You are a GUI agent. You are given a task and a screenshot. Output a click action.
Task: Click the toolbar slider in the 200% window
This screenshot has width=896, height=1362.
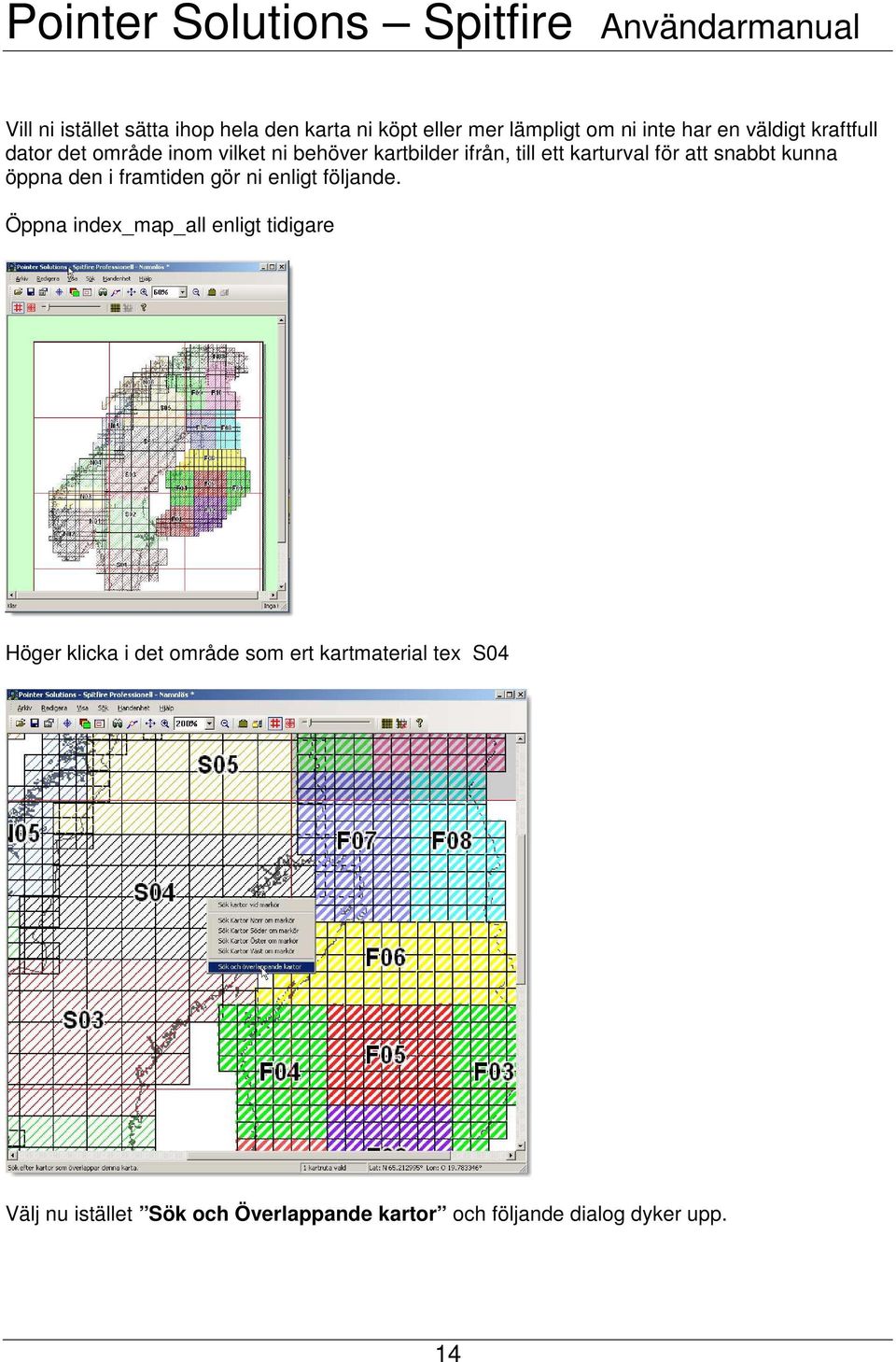pos(338,723)
